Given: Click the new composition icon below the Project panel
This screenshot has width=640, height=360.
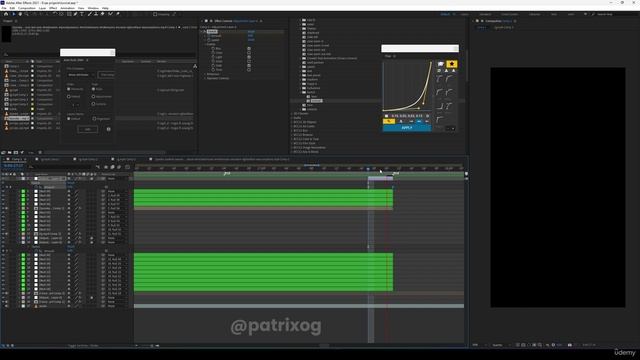Looking at the screenshot, I should (16, 152).
